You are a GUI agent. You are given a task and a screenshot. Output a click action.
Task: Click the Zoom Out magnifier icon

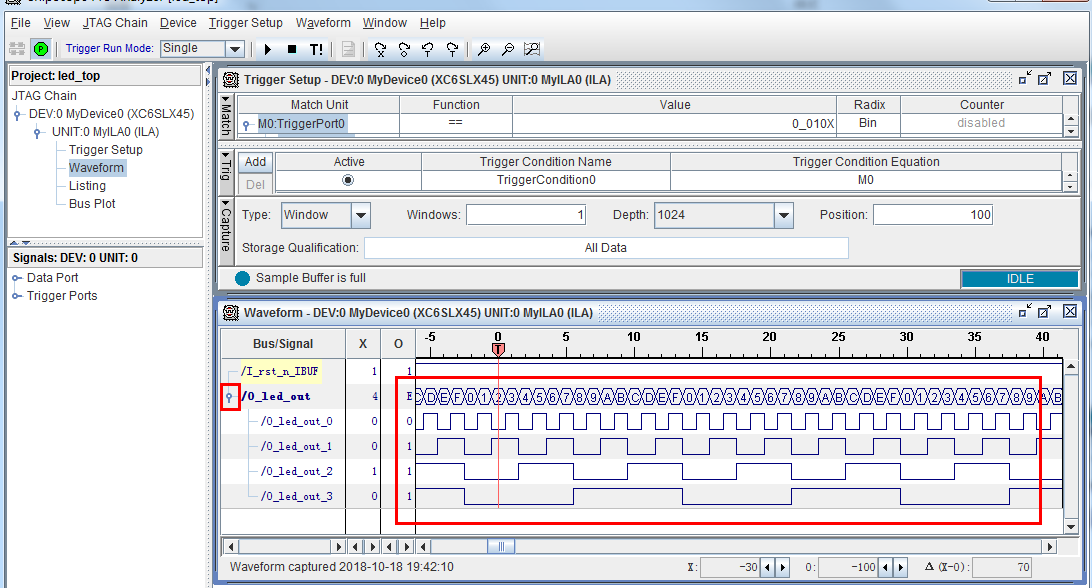[508, 49]
